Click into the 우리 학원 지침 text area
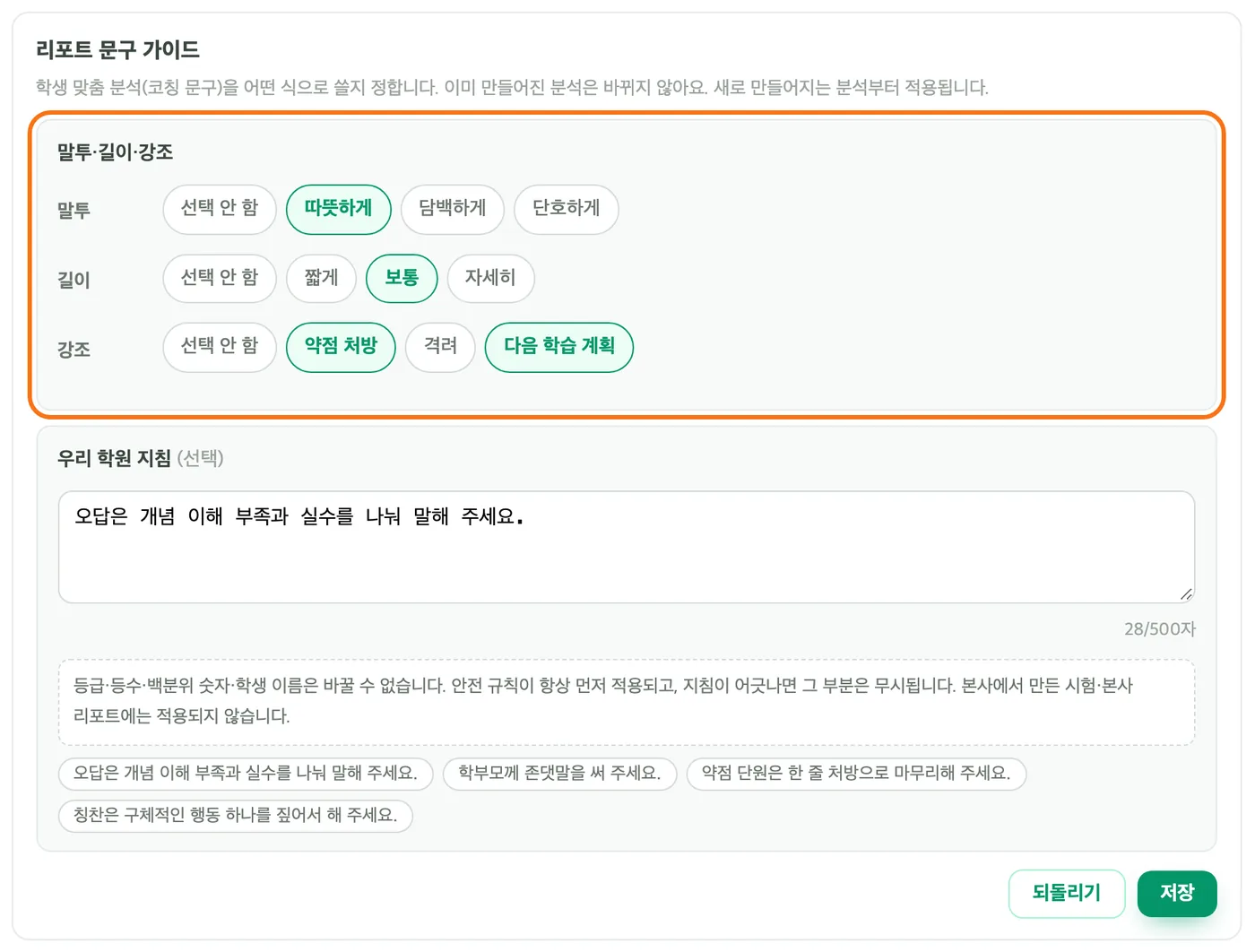The image size is (1255, 952). [627, 547]
